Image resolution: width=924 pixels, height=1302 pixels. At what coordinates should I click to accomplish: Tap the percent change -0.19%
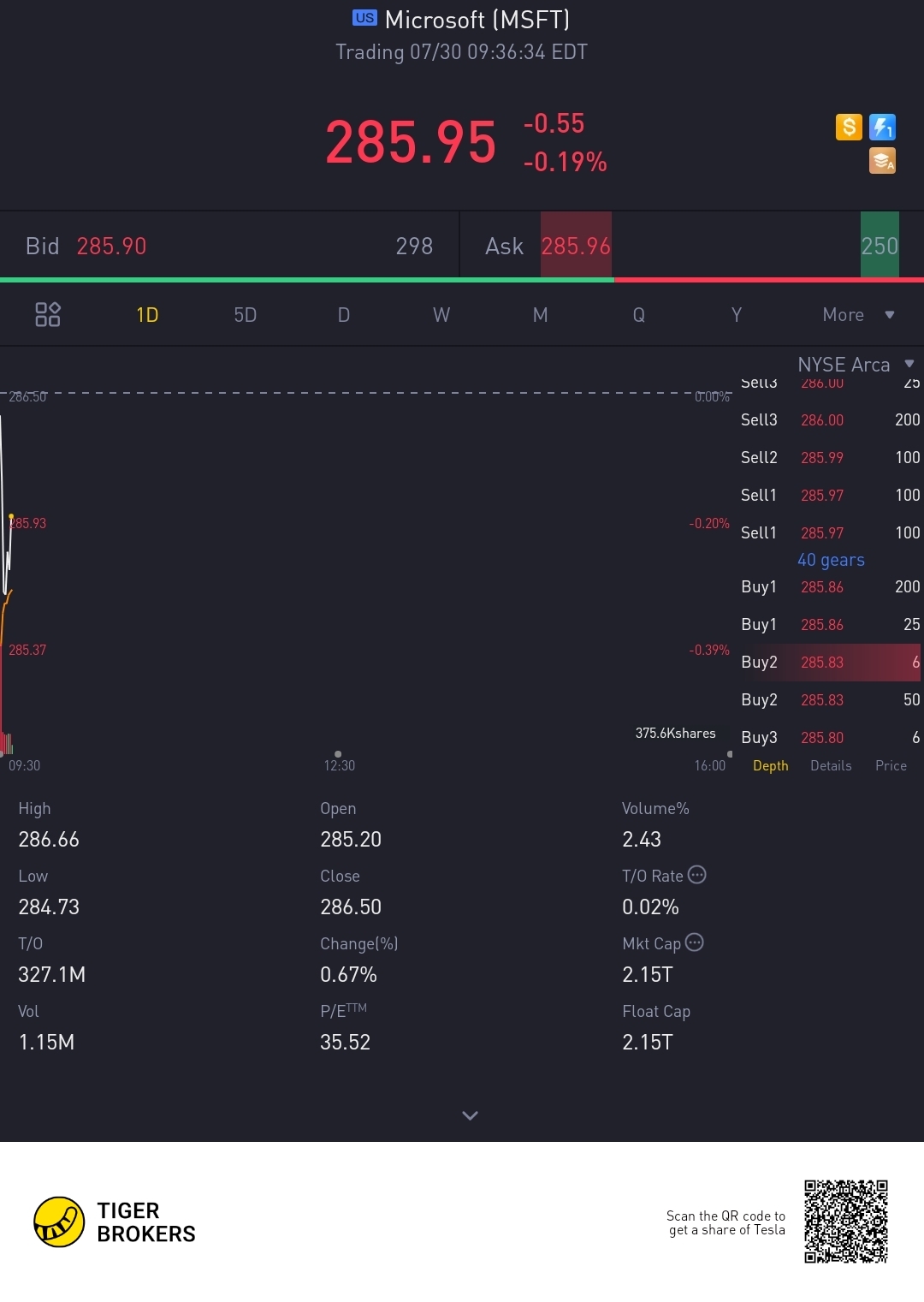point(566,162)
